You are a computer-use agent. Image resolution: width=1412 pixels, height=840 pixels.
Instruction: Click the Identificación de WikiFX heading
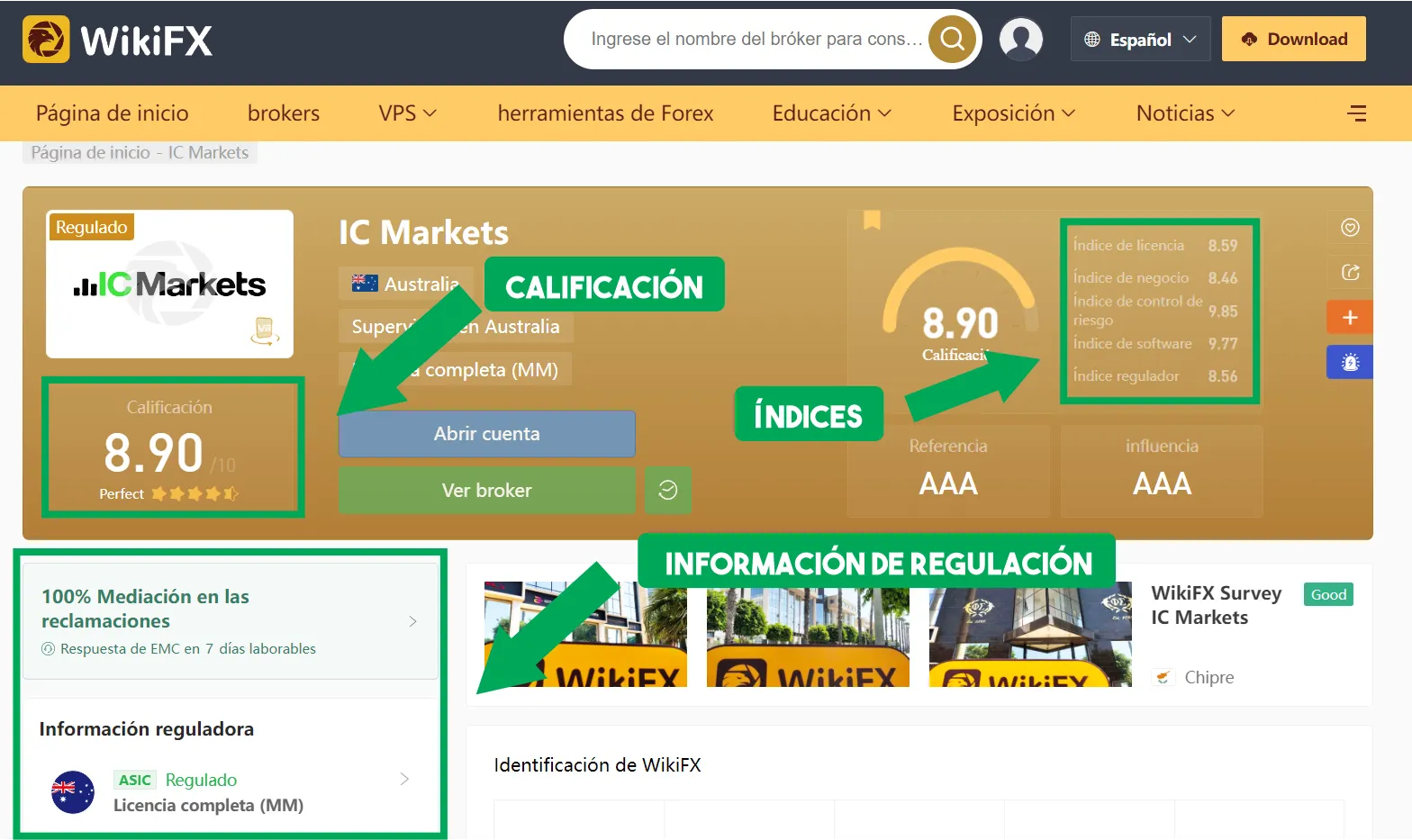coord(597,765)
